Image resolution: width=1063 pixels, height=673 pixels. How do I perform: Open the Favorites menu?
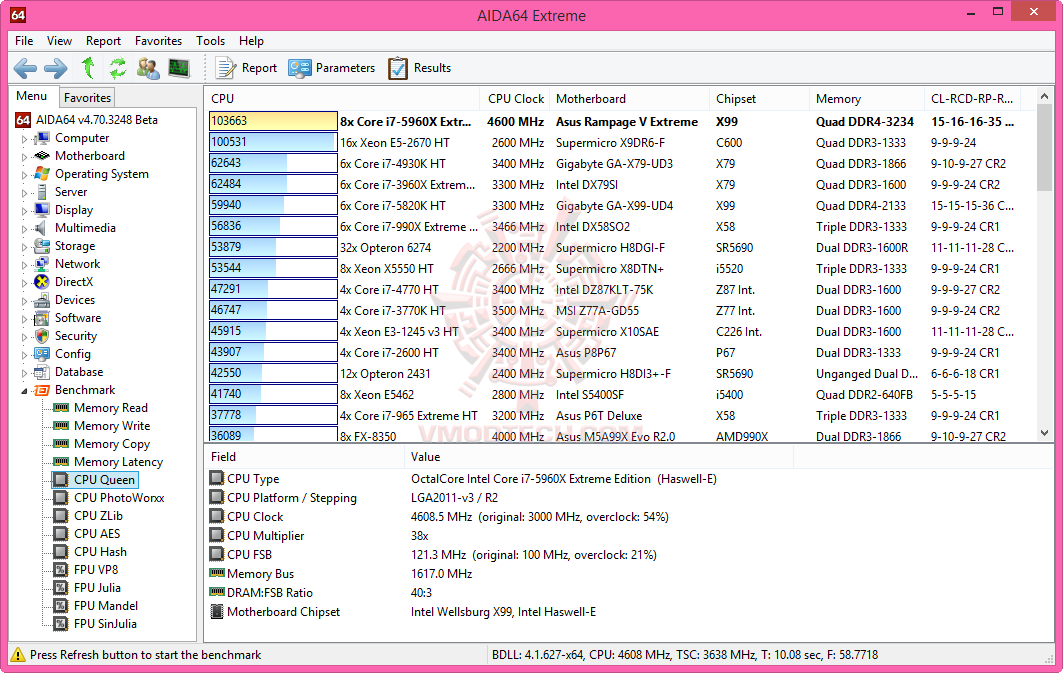tap(158, 41)
